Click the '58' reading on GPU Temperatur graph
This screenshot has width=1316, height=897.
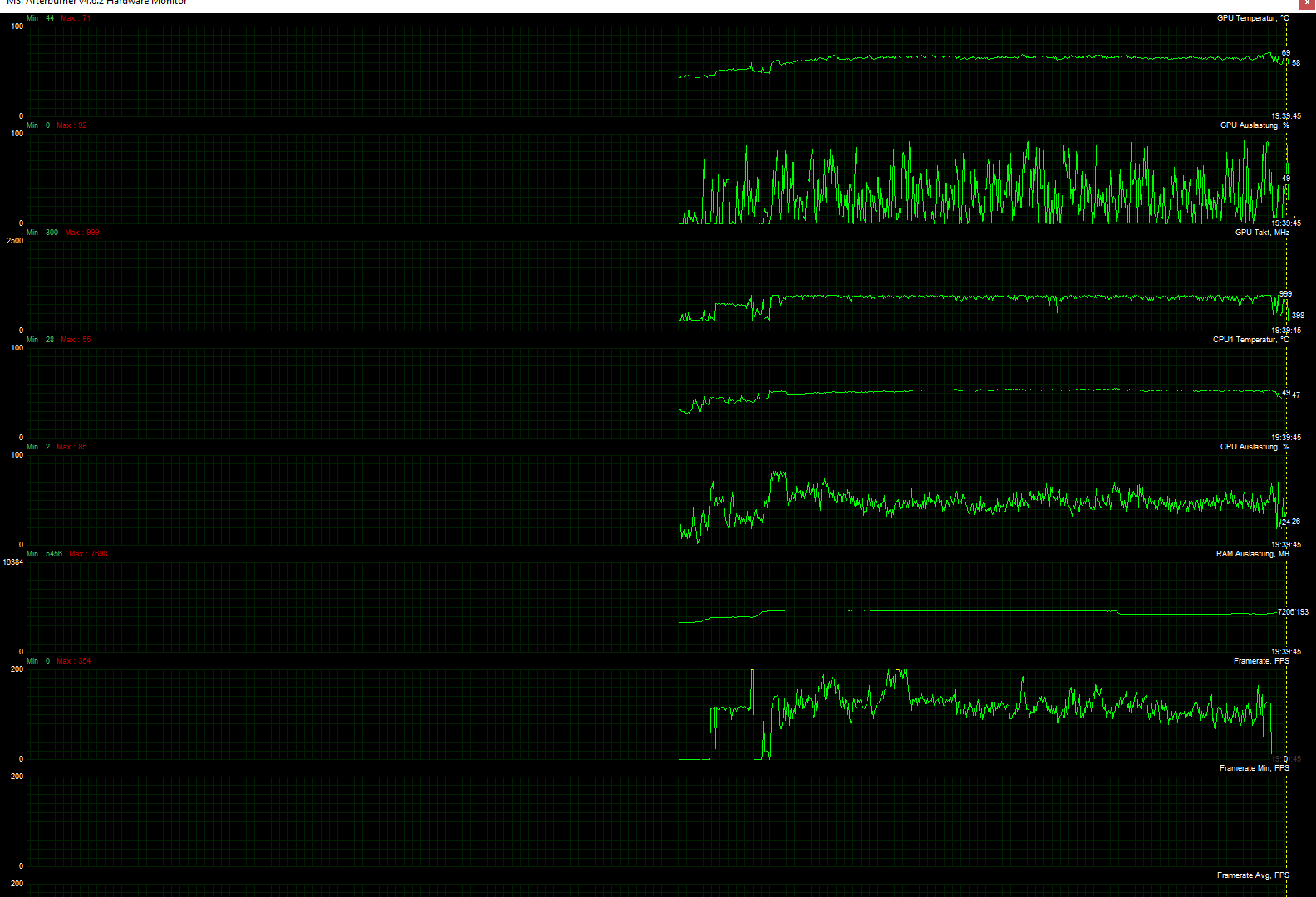tap(1296, 63)
